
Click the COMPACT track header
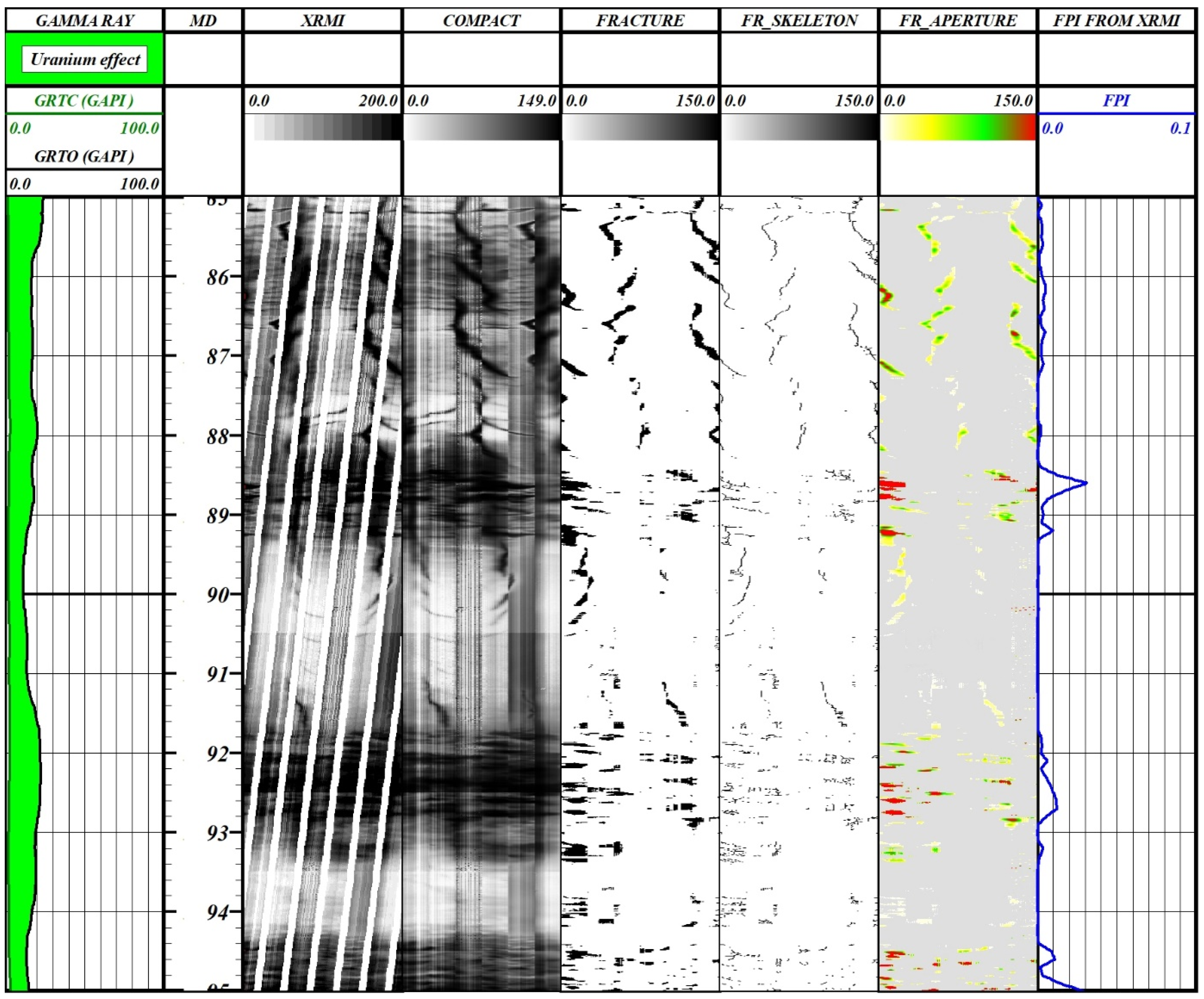point(481,21)
